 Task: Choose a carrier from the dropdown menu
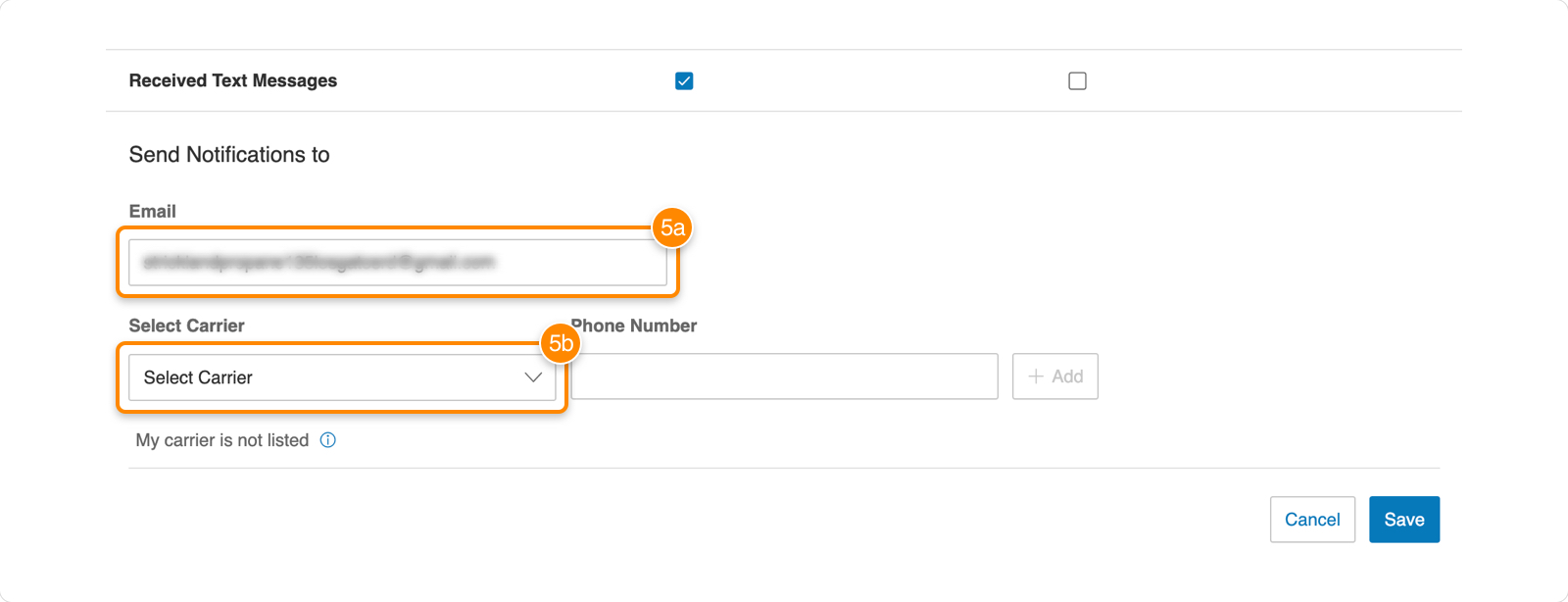342,376
